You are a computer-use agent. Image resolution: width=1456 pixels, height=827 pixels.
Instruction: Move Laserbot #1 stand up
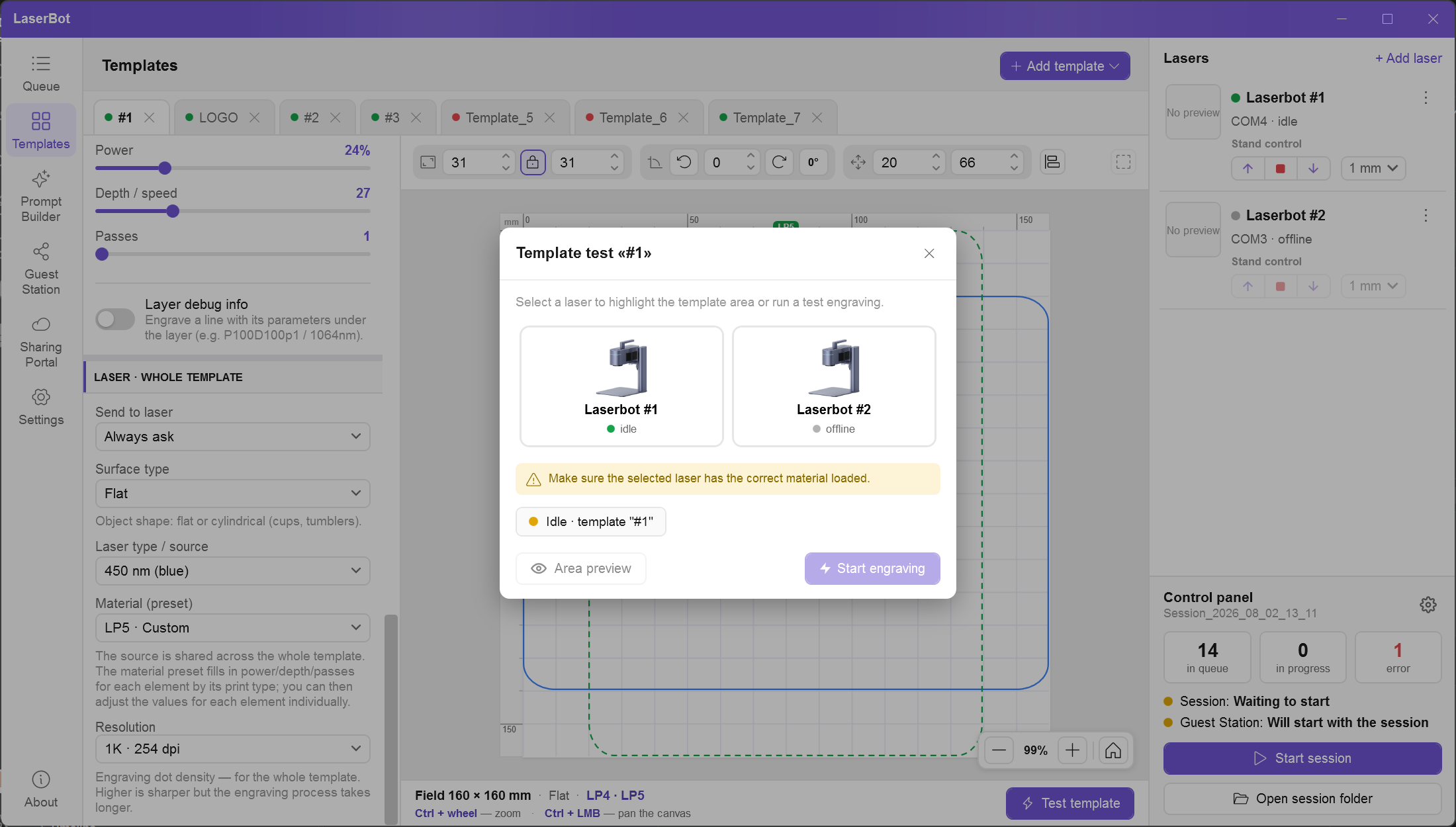[1248, 168]
